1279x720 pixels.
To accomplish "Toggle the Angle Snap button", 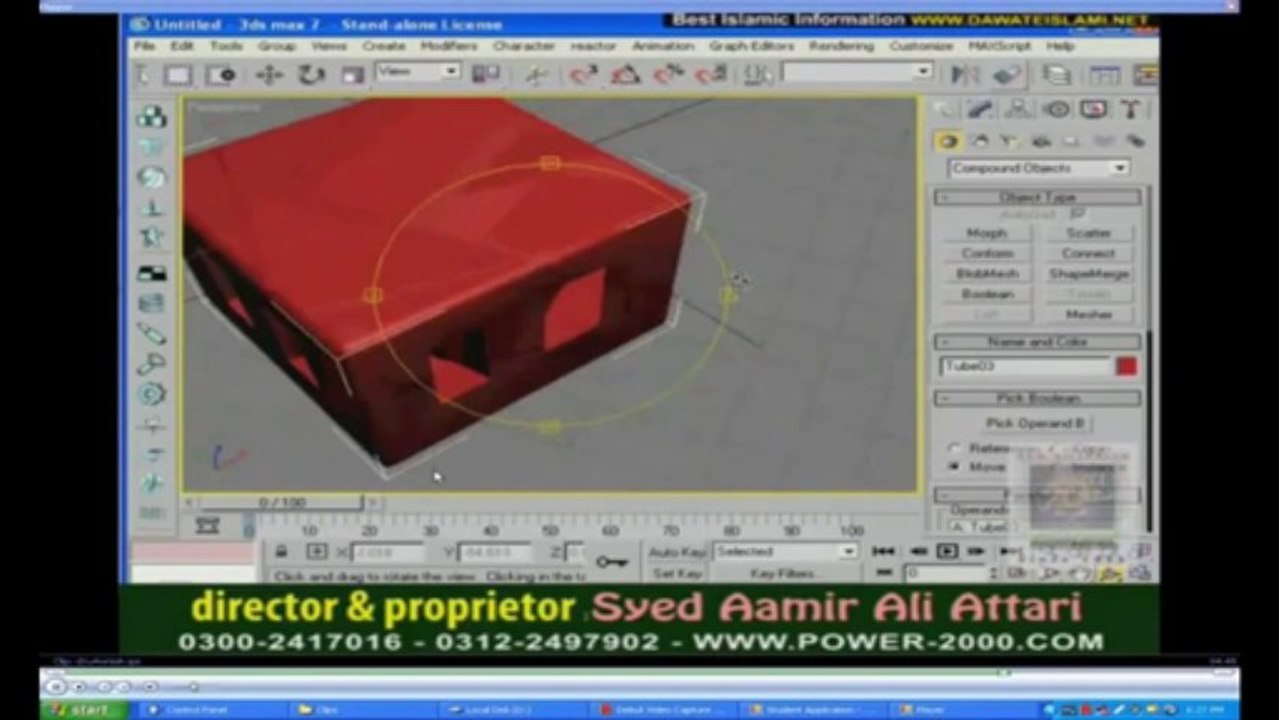I will click(625, 74).
